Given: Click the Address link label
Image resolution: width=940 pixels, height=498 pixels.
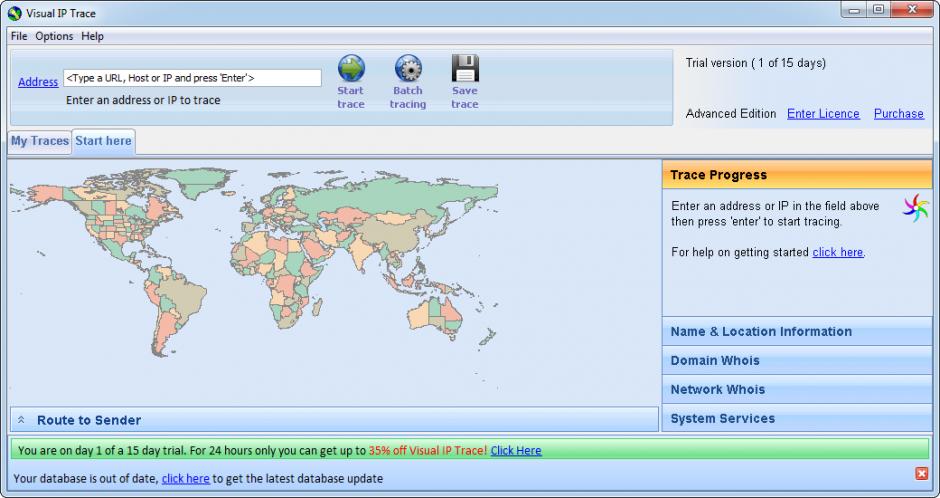Looking at the screenshot, I should [38, 82].
